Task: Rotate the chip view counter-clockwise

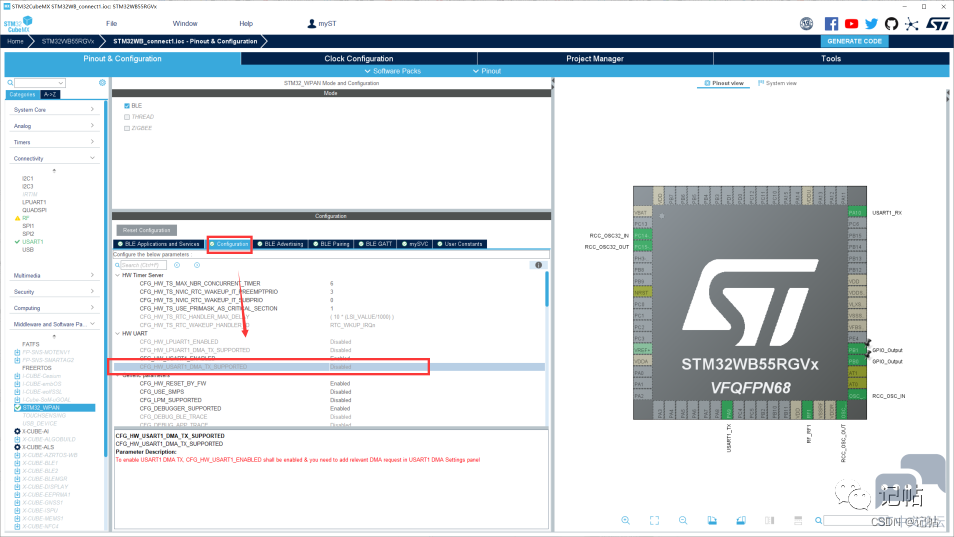Action: point(741,520)
